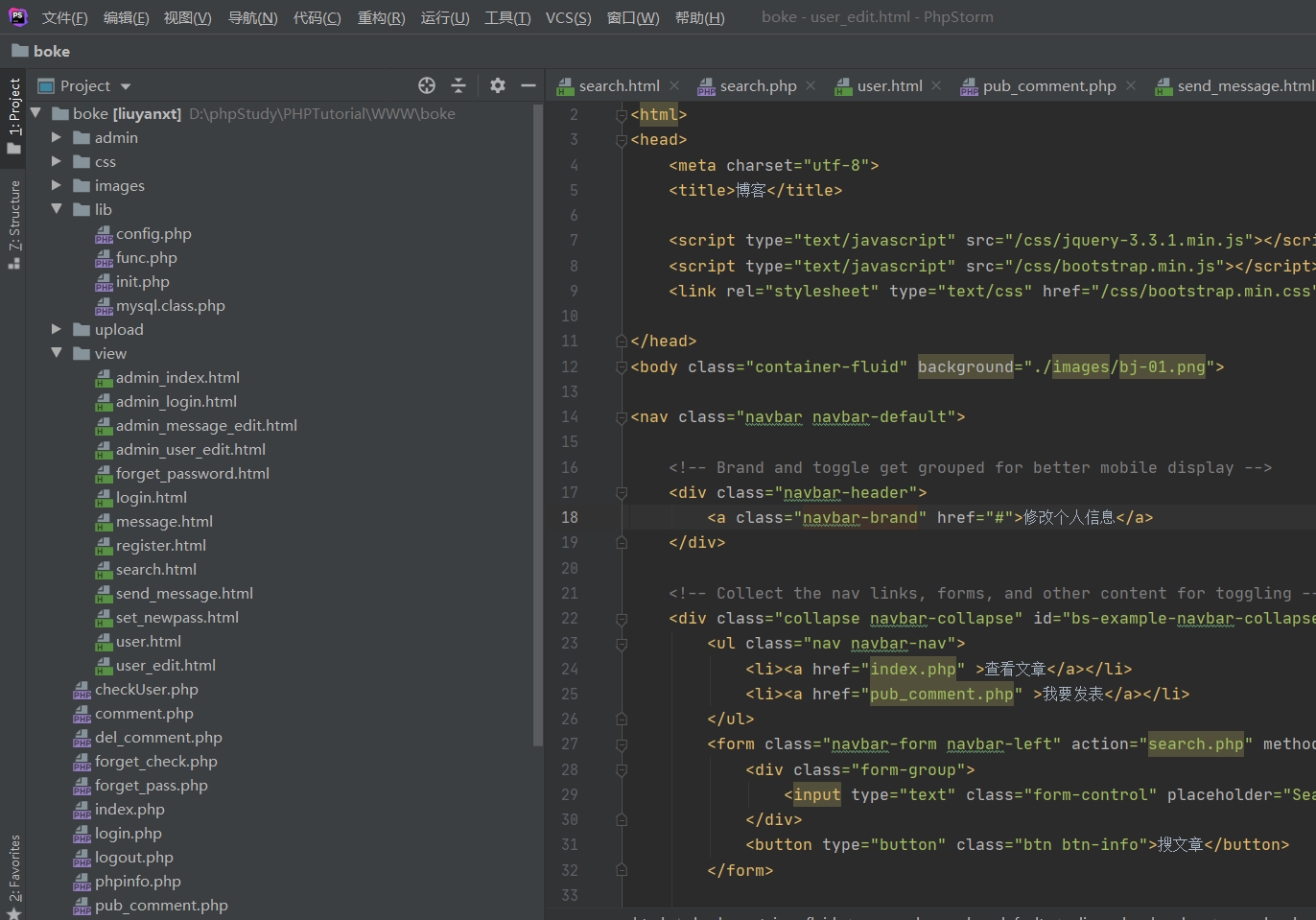
Task: Select admin_message_edit.html file
Action: coord(206,425)
